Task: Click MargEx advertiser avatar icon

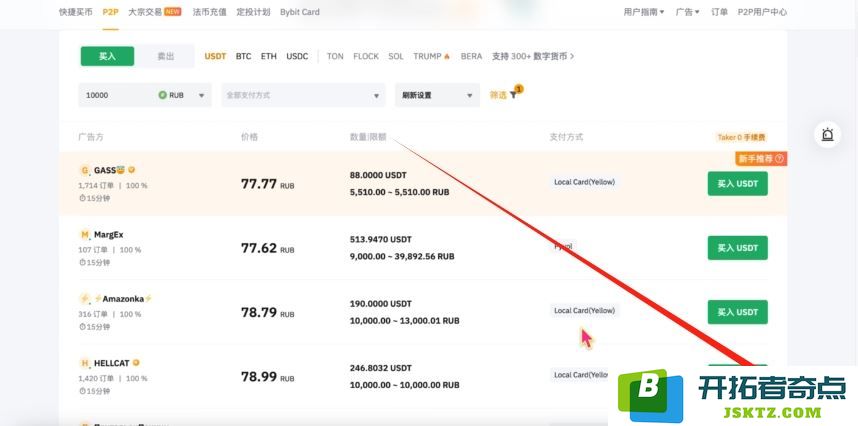Action: 84,235
